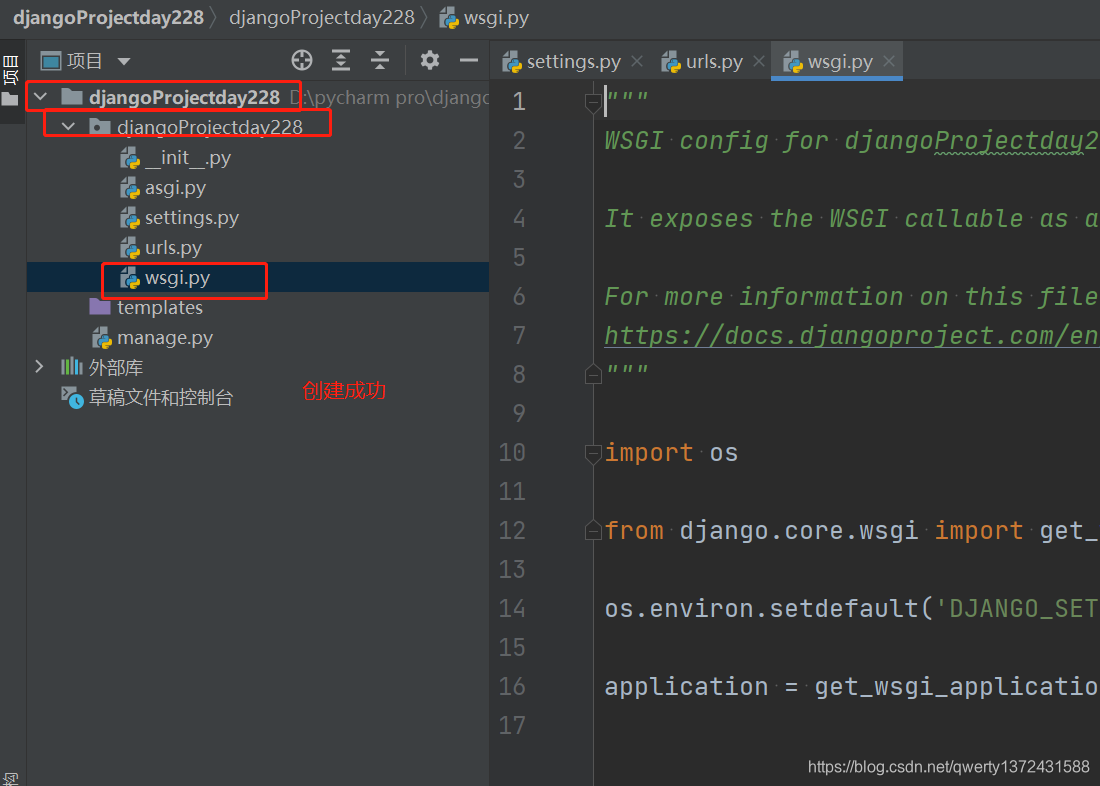The width and height of the screenshot is (1100, 786).
Task: Click fold end marker at line 8
Action: coord(593,375)
